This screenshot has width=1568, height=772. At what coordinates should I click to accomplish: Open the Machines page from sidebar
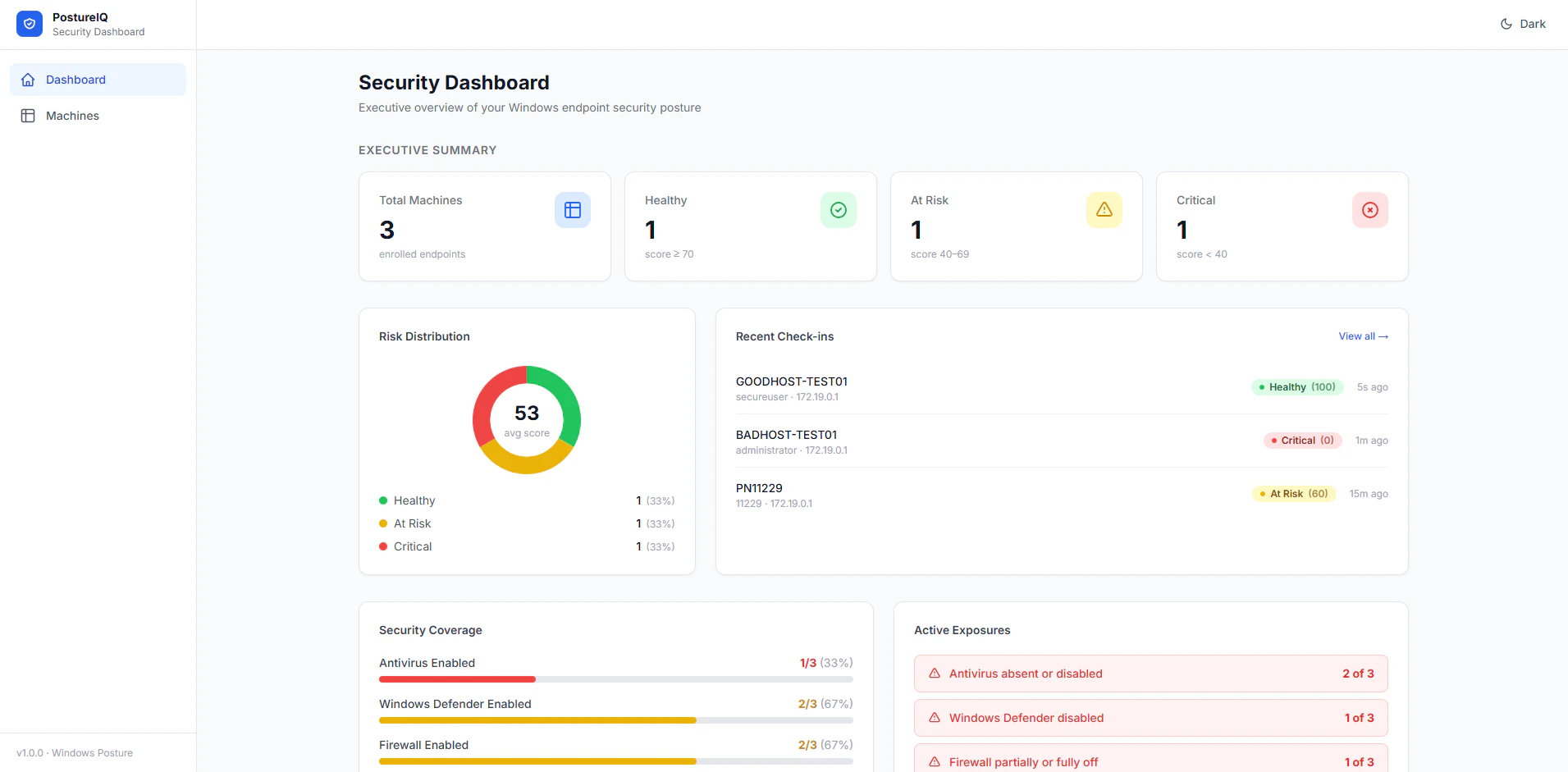[x=98, y=116]
